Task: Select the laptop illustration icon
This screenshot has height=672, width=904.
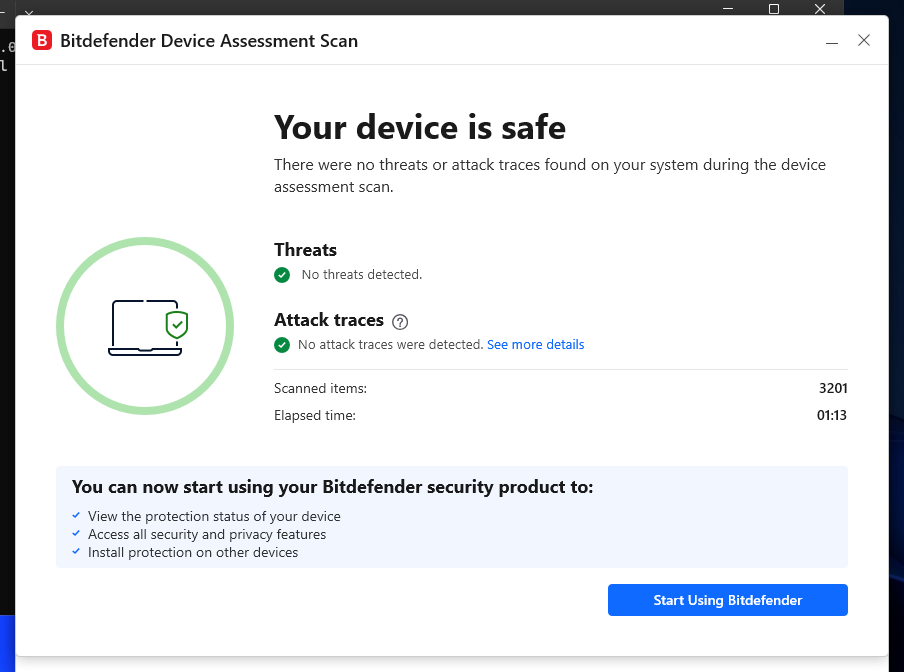Action: [x=143, y=325]
